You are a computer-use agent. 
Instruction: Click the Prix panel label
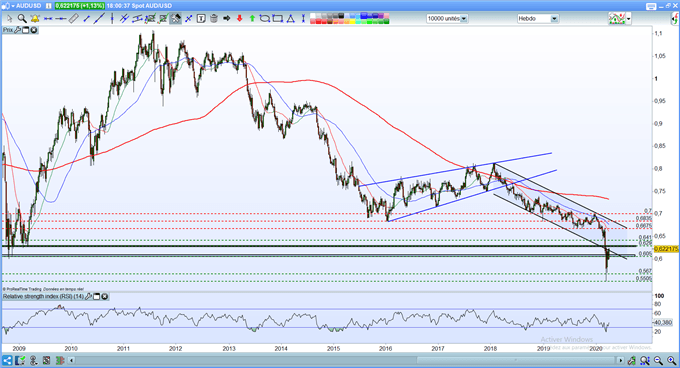(8, 30)
